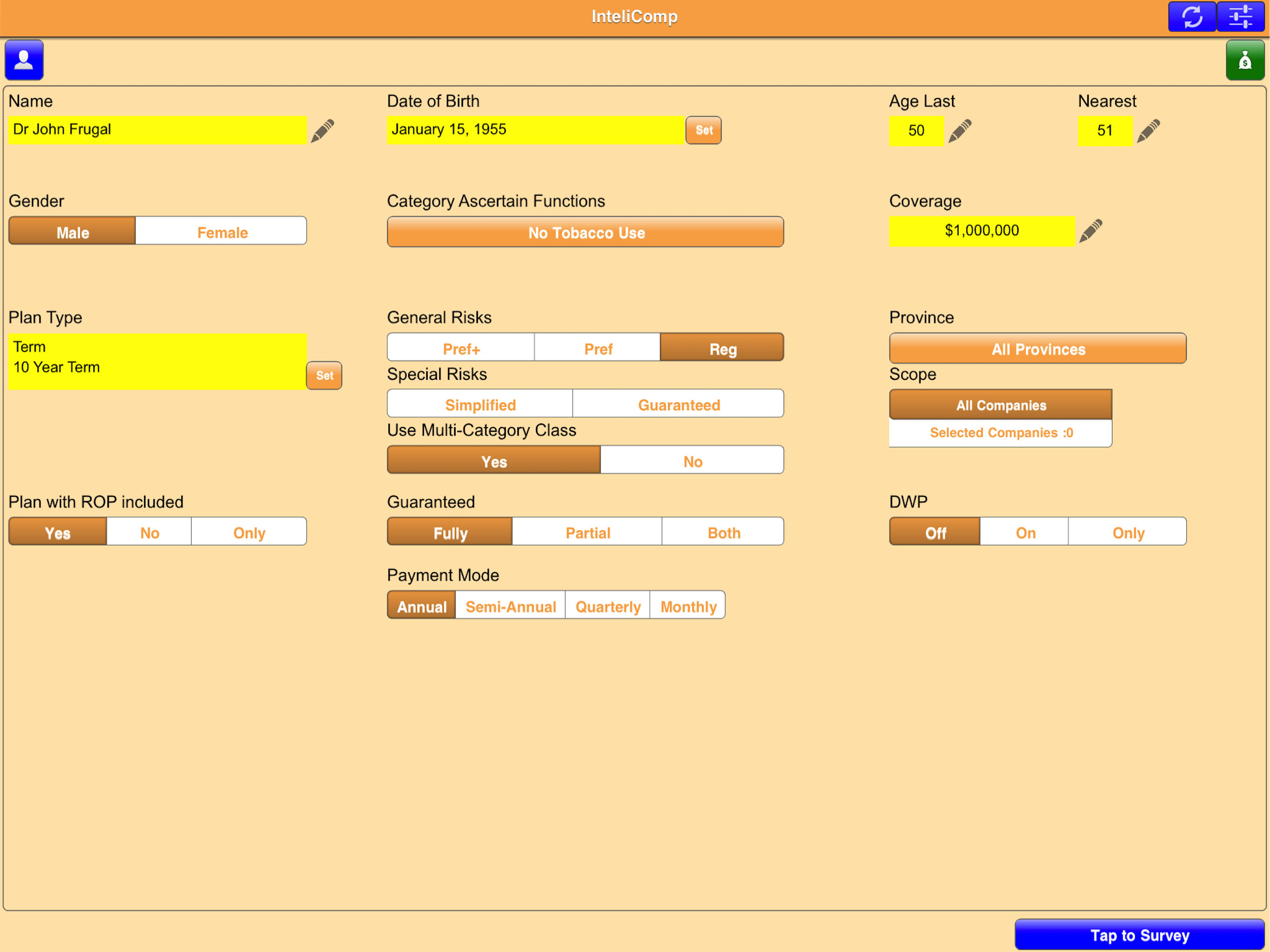1270x952 pixels.
Task: Select All Companies scope
Action: coord(1001,404)
